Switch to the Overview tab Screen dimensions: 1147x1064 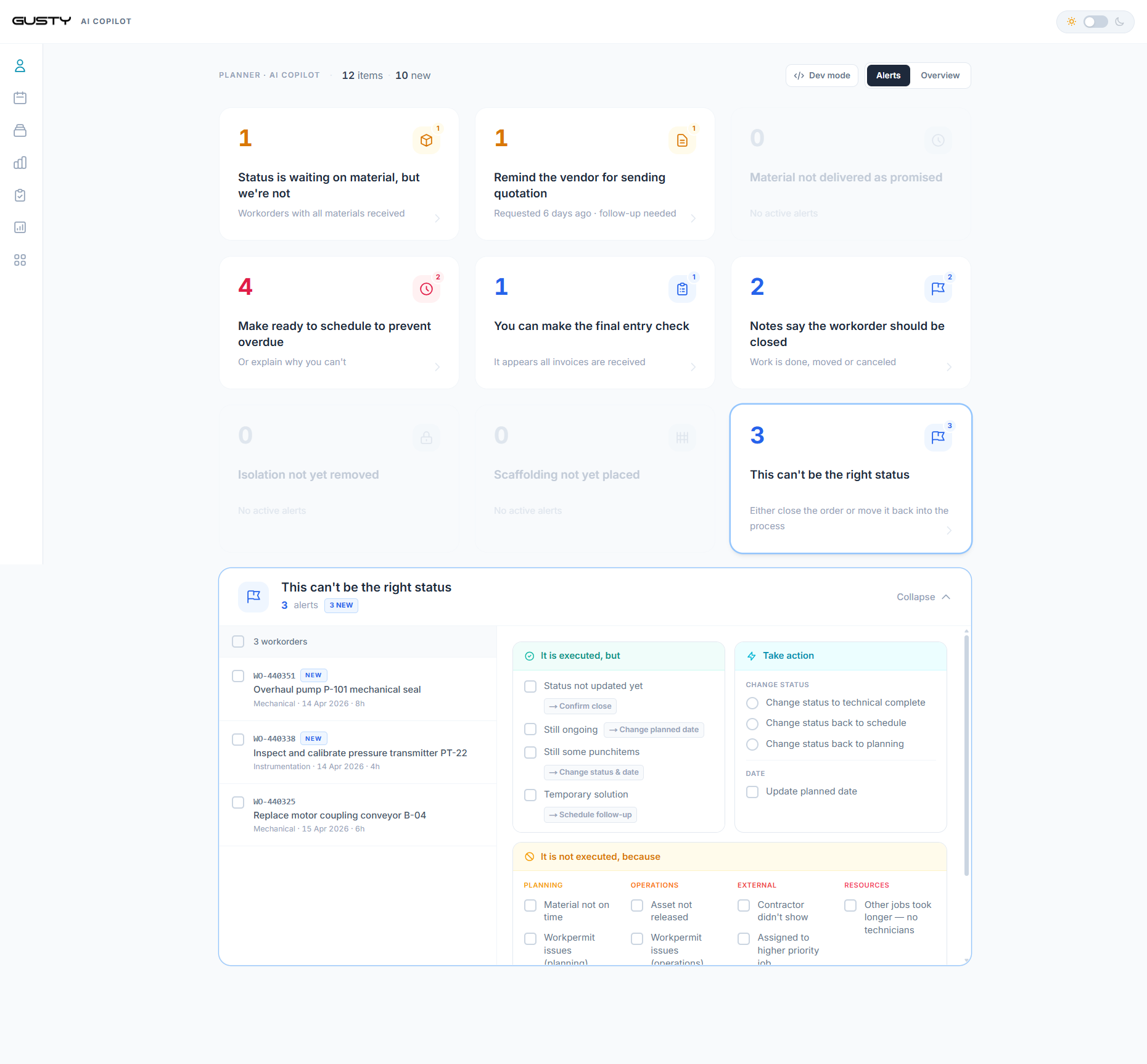pos(940,75)
